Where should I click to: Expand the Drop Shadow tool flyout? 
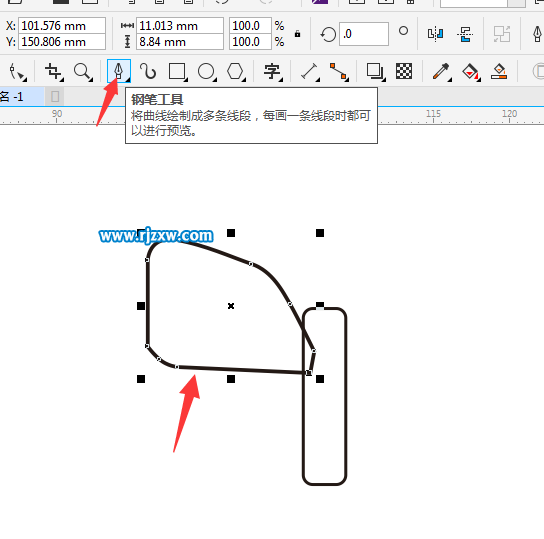pos(383,79)
